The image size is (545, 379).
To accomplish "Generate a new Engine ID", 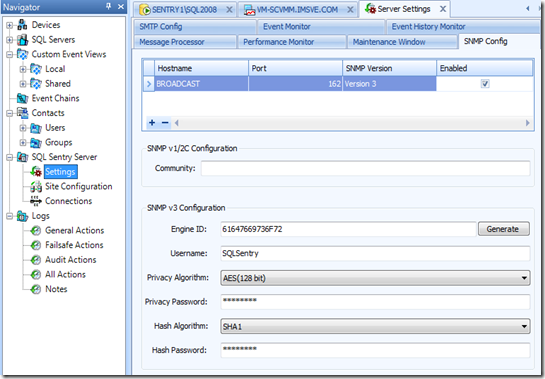I will coord(504,229).
